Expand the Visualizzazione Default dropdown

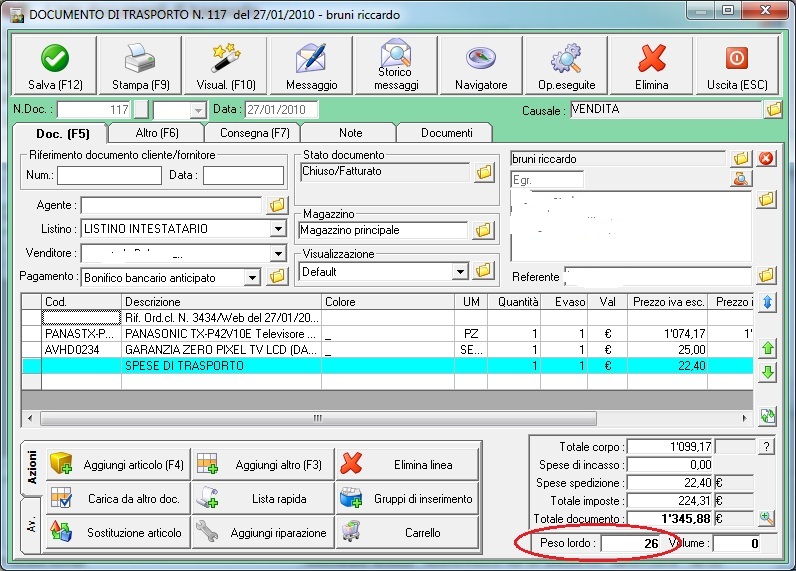(x=459, y=272)
